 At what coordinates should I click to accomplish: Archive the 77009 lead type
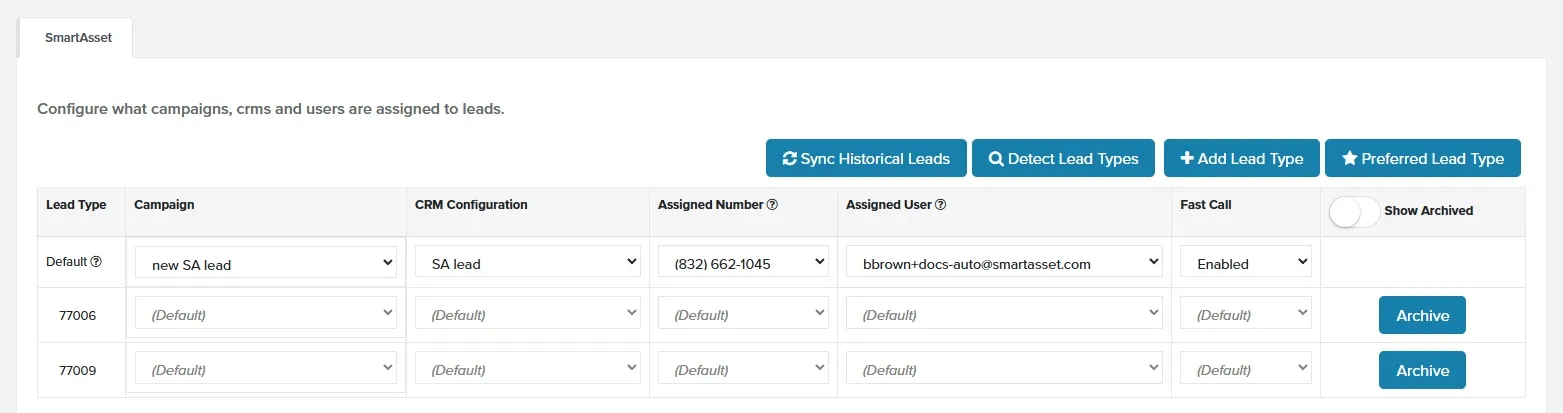click(1422, 370)
